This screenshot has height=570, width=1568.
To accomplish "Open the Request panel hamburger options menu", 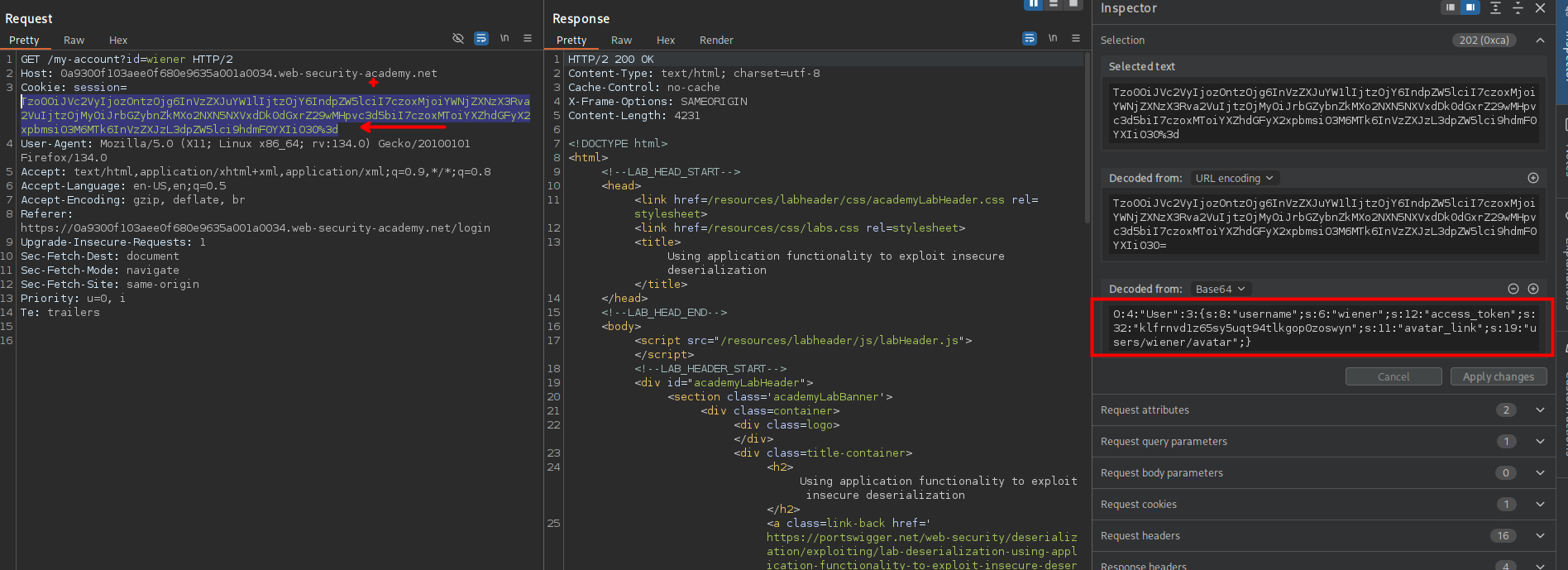I will click(x=528, y=39).
